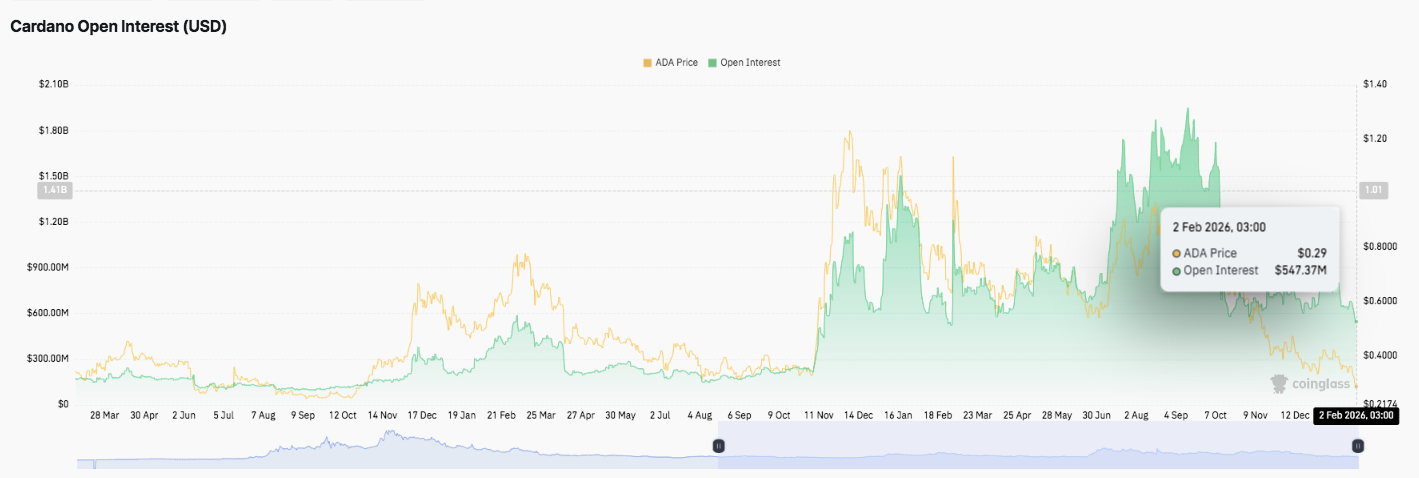
Task: Toggle the ADA Price series label
Action: pyautogui.click(x=677, y=63)
